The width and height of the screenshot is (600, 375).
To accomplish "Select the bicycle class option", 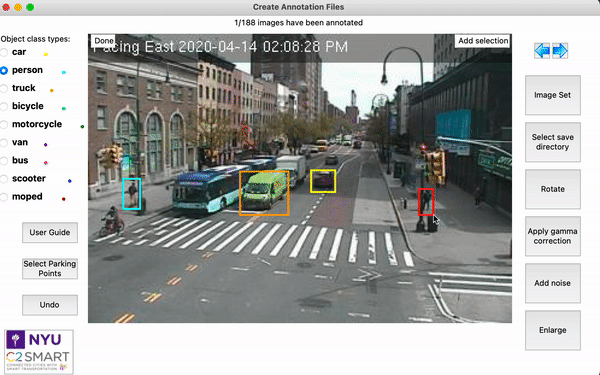I will (4, 106).
